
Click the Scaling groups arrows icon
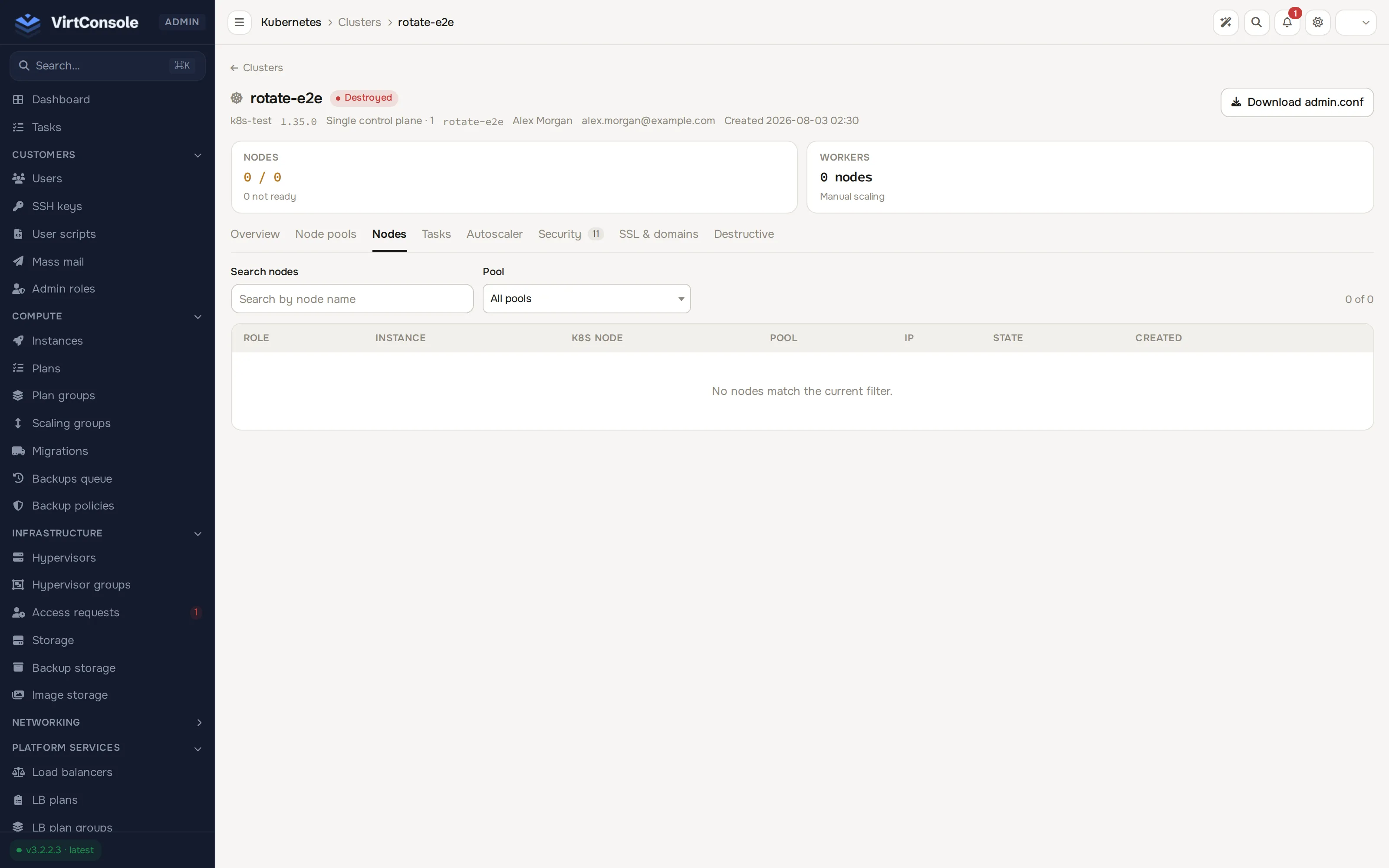pyautogui.click(x=18, y=423)
